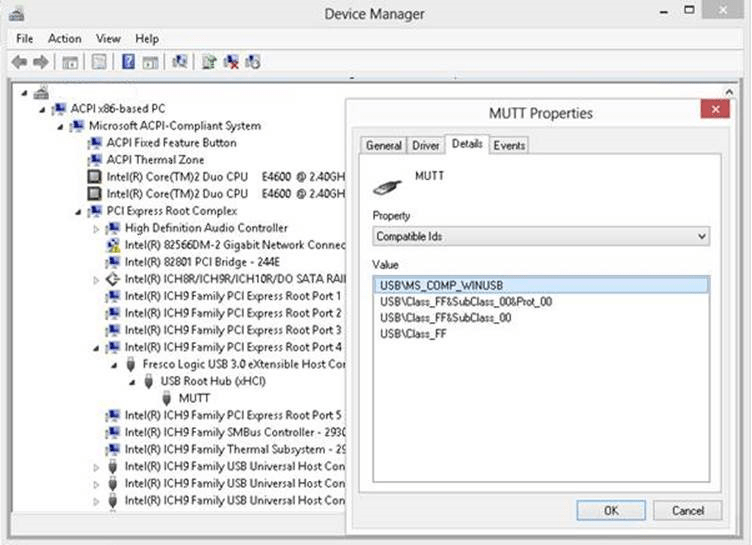Minimize the Device Manager window
The image size is (752, 545).
(664, 12)
